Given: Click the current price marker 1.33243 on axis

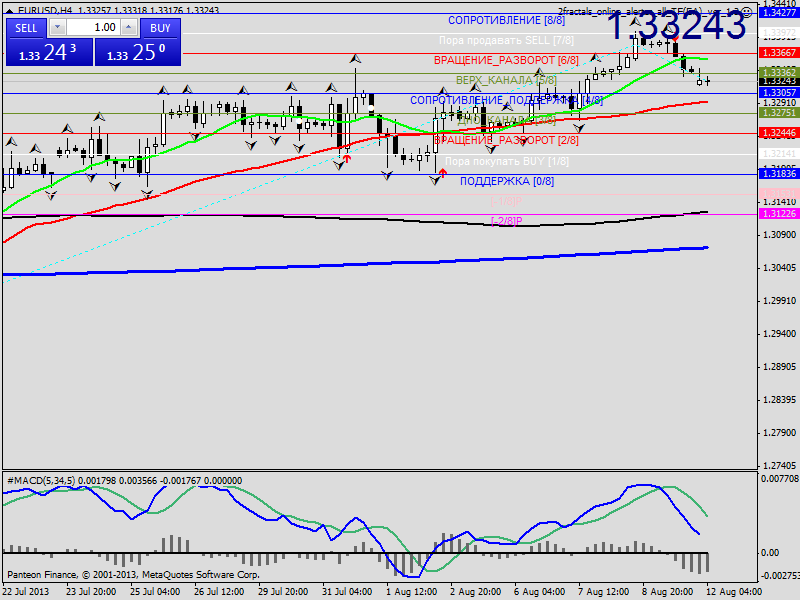Looking at the screenshot, I should tap(778, 81).
